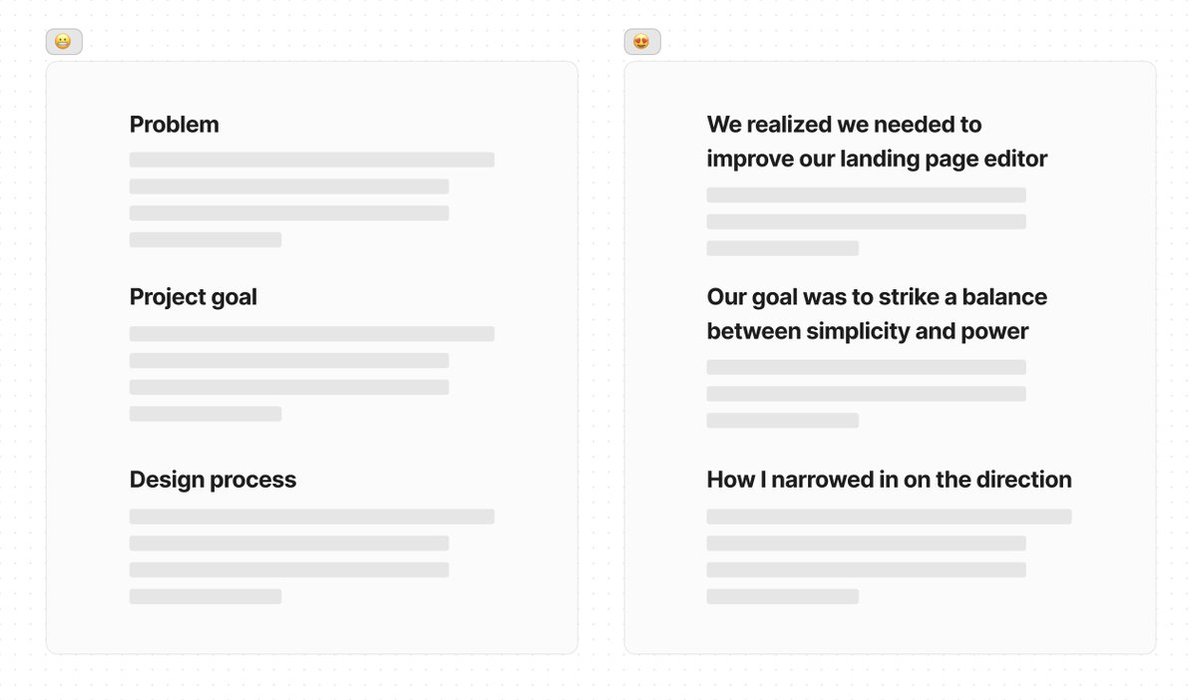Click first placeholder line under landing page editor heading
Viewport: 1197px width, 700px height.
click(x=866, y=195)
